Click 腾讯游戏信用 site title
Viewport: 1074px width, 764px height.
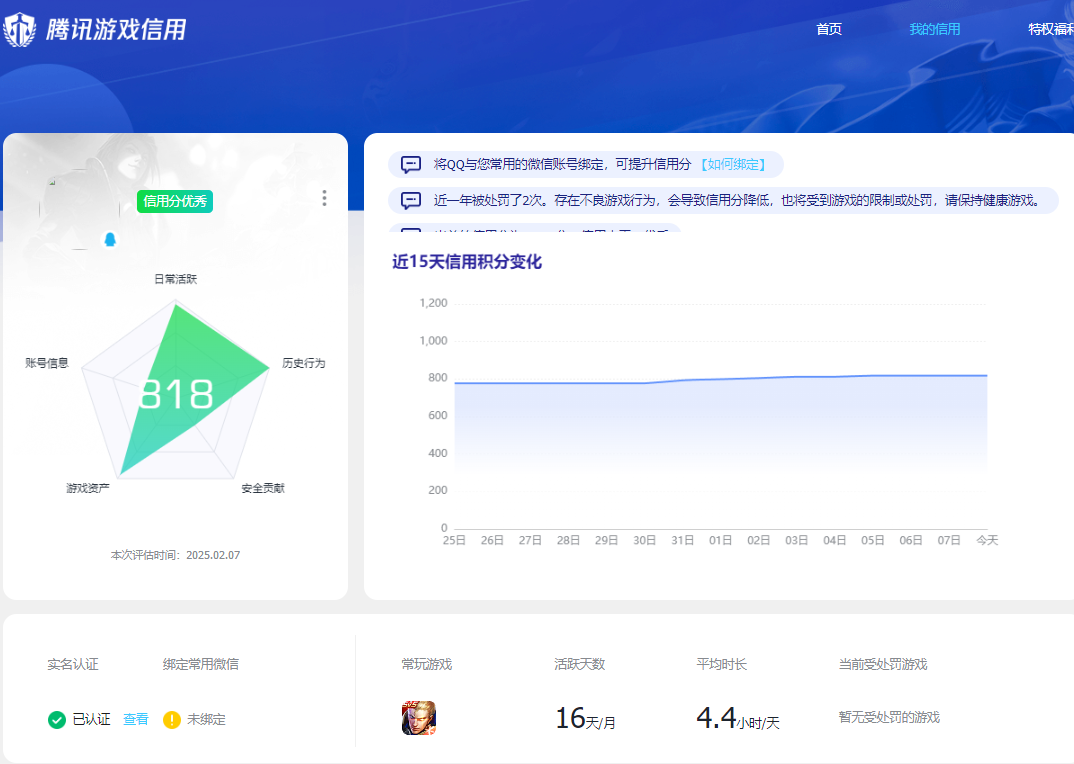(x=116, y=29)
